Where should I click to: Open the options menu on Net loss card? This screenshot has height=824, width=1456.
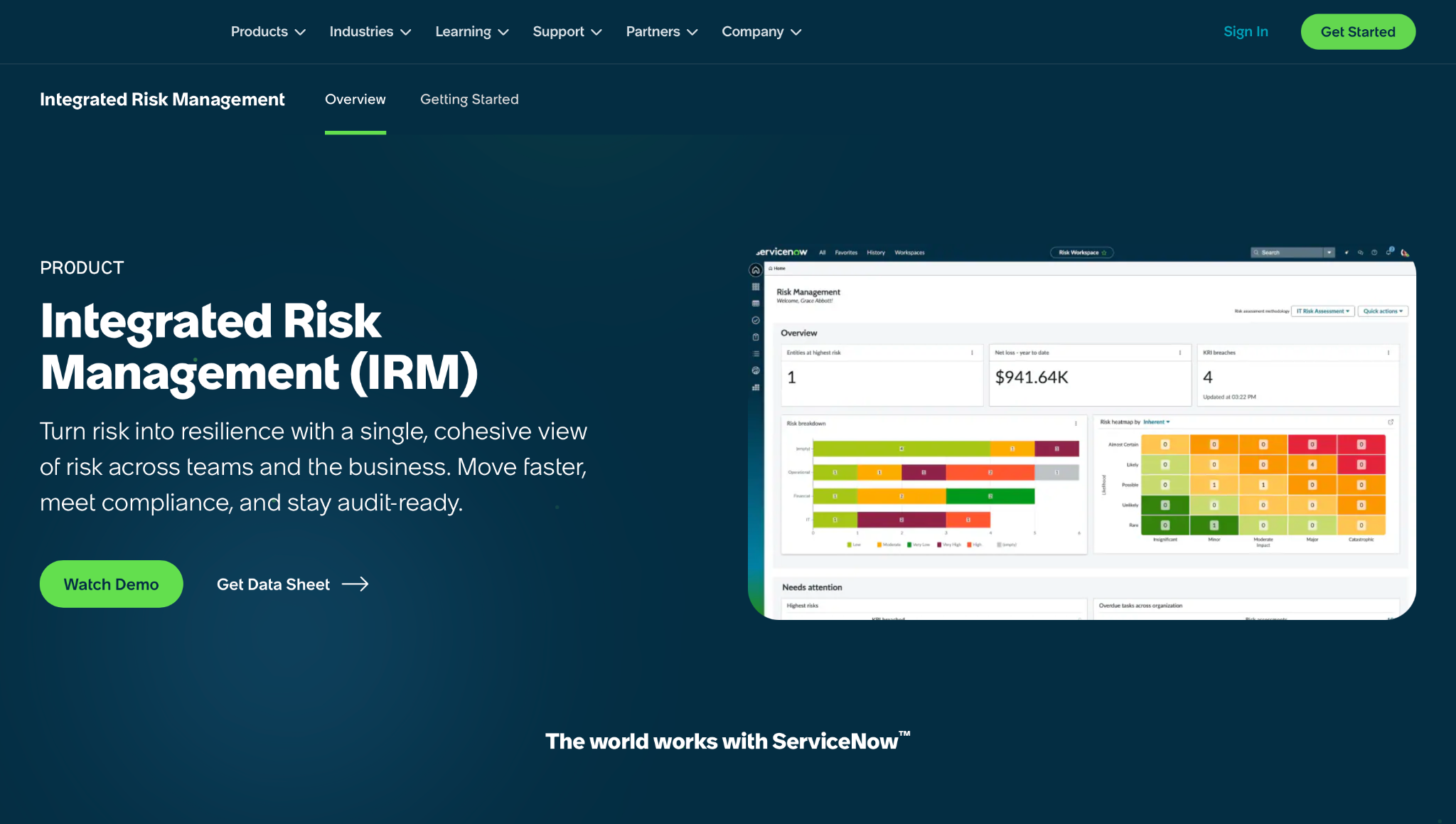tap(1180, 353)
